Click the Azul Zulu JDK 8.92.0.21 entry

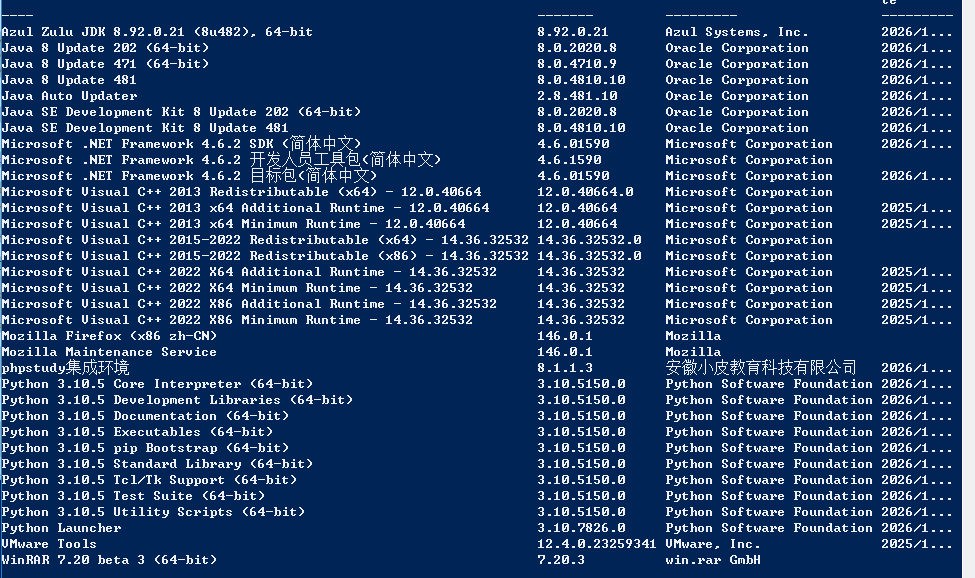pos(157,32)
